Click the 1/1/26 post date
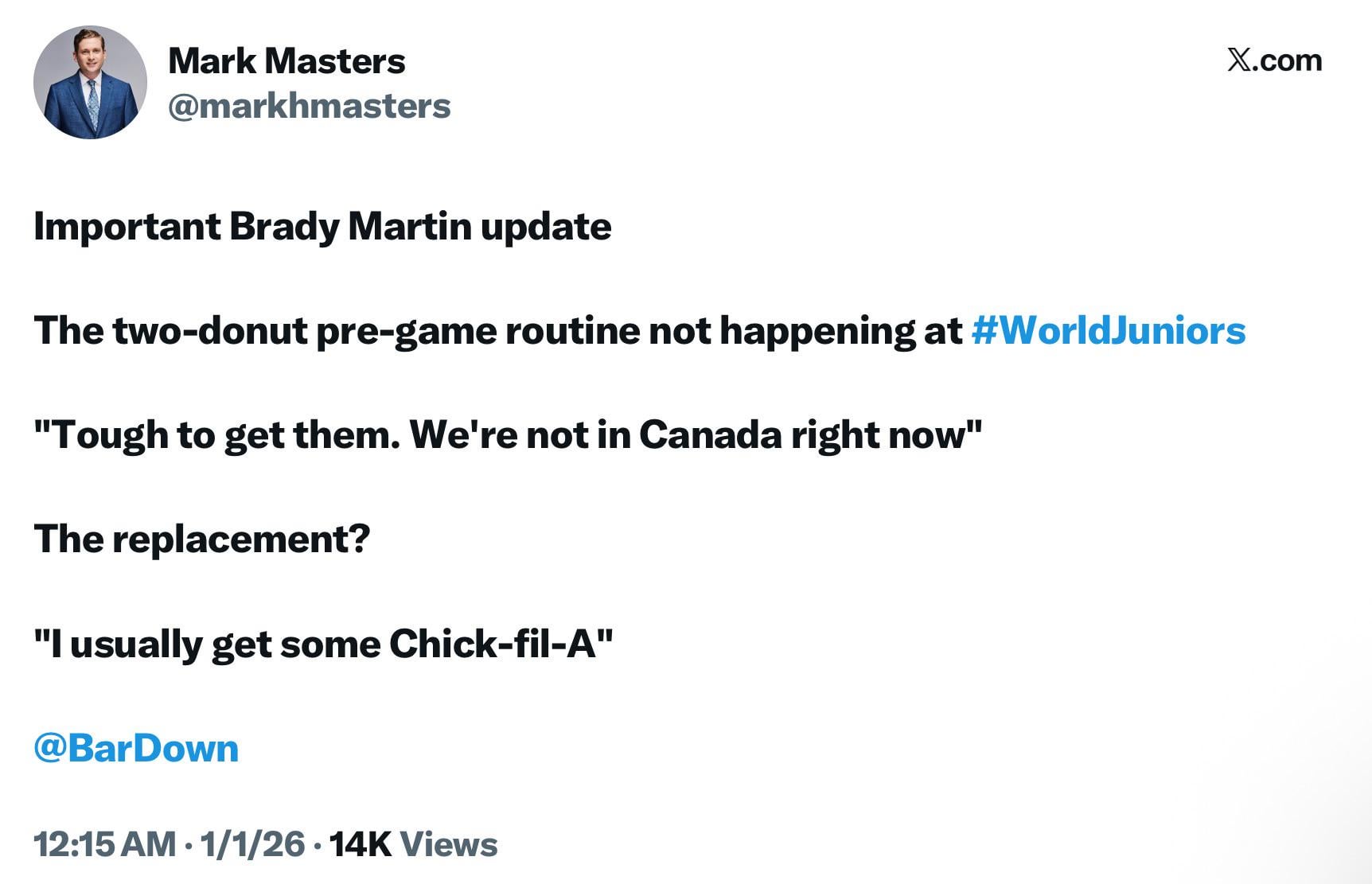 coord(252,844)
